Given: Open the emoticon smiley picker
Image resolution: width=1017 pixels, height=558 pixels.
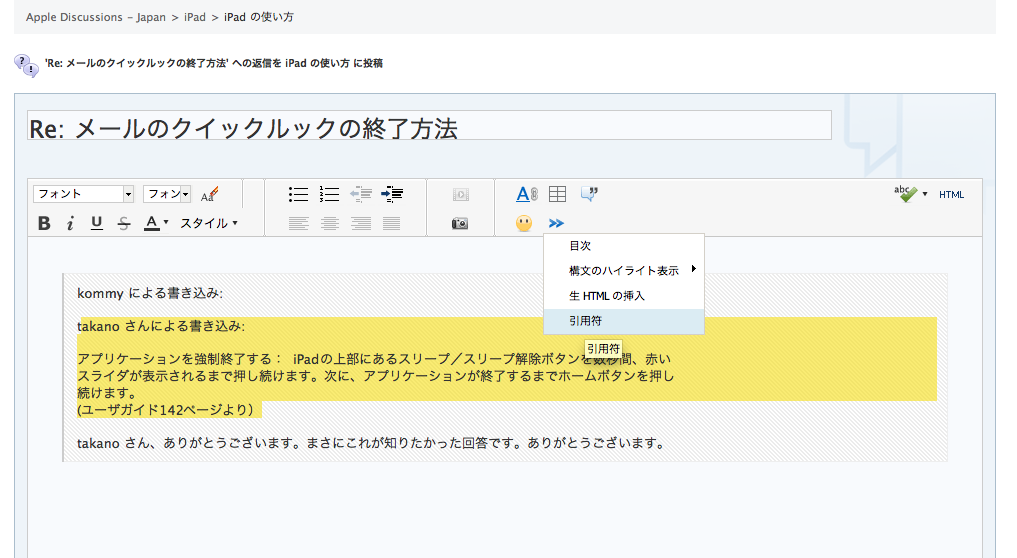Looking at the screenshot, I should 524,223.
